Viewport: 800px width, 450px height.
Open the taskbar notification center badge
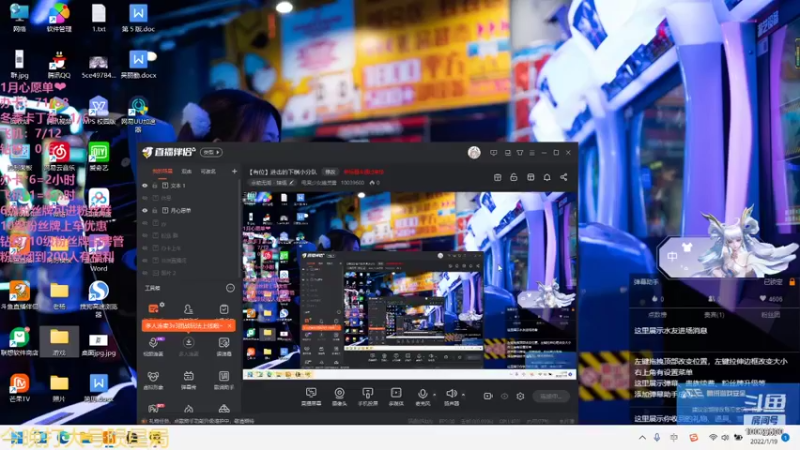point(786,438)
